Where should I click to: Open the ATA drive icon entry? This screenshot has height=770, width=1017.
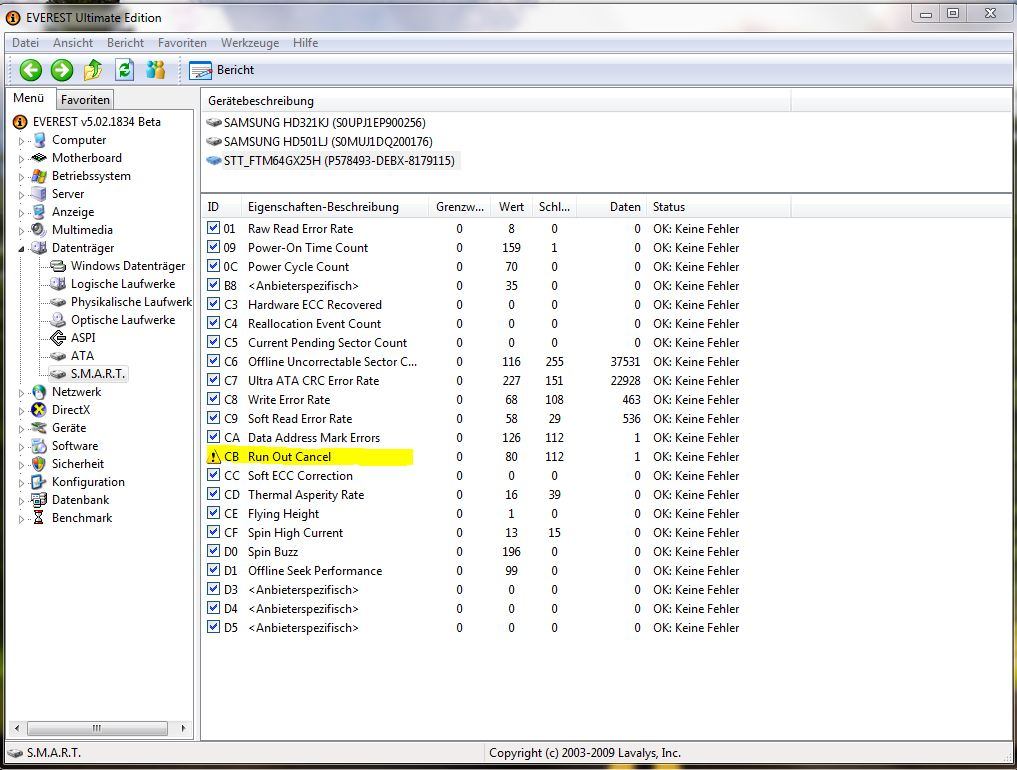pyautogui.click(x=58, y=356)
